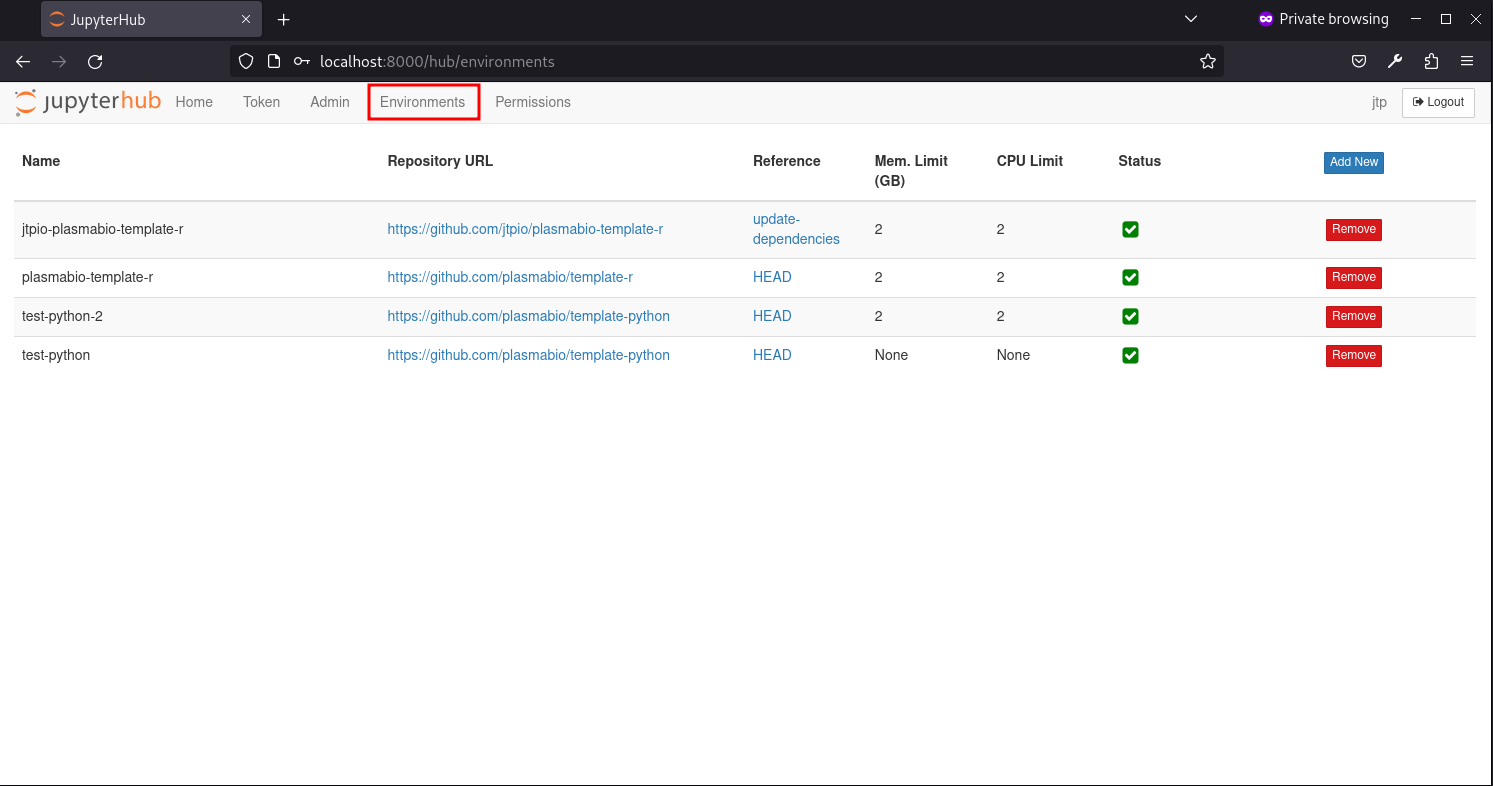Click the status checkmark for test-python

(x=1130, y=355)
